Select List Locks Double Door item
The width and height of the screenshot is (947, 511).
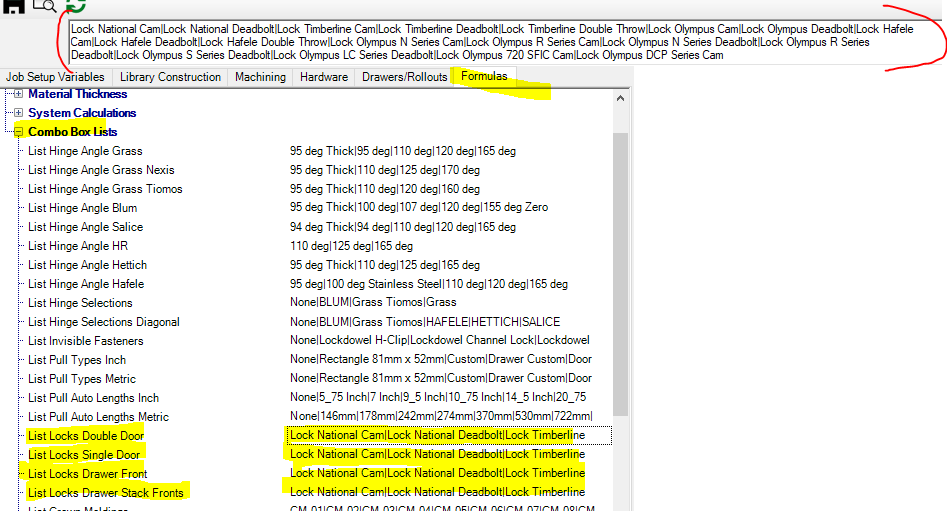click(x=86, y=436)
